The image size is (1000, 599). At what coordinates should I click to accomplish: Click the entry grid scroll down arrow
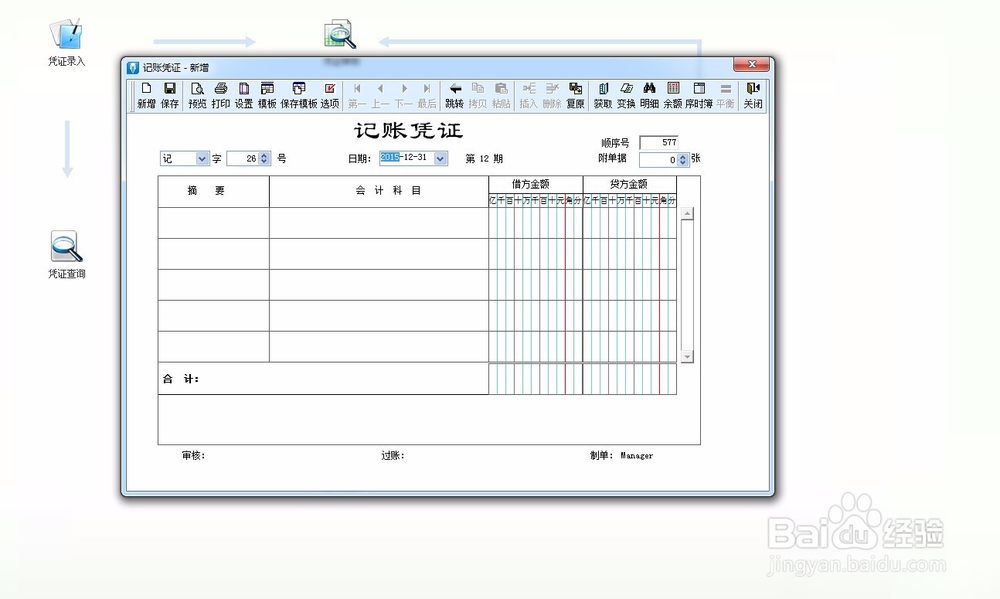687,357
